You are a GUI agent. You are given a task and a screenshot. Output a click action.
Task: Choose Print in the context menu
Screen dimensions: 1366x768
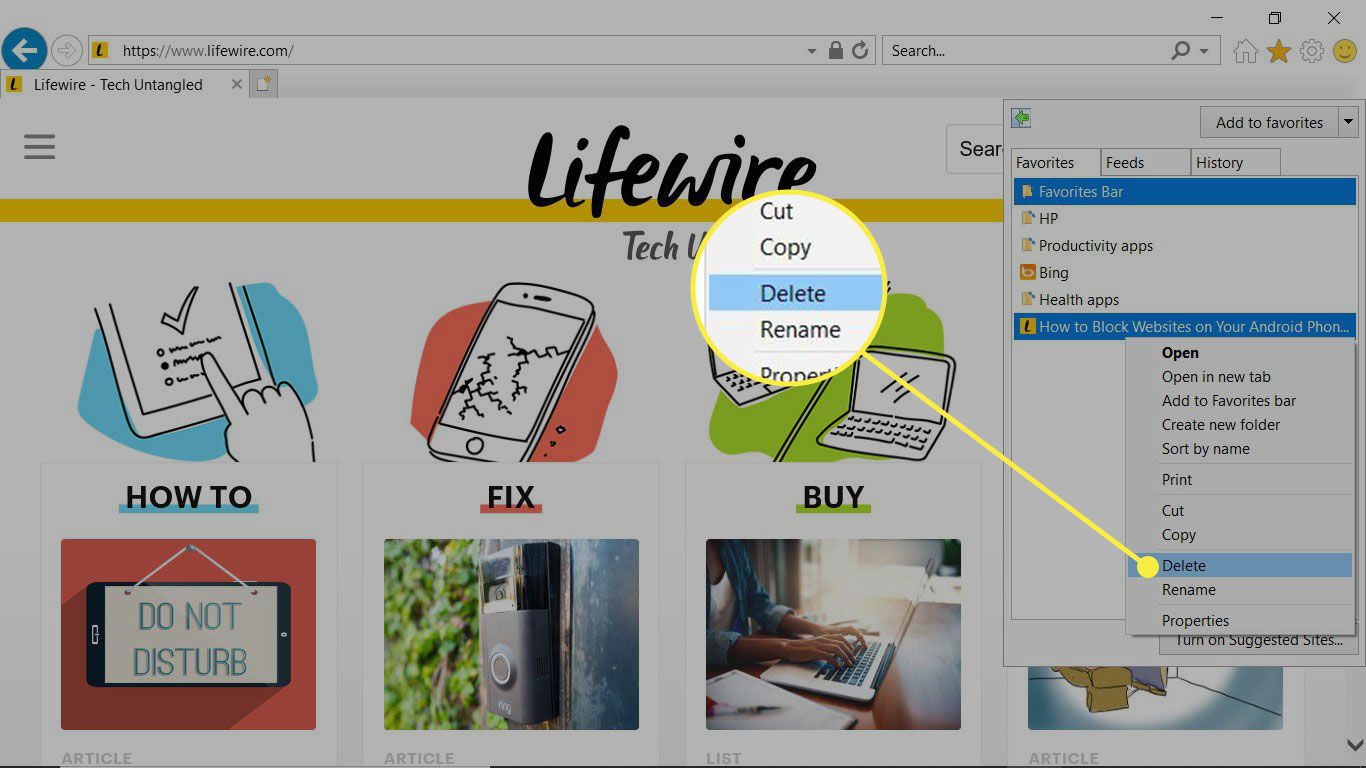pos(1240,479)
